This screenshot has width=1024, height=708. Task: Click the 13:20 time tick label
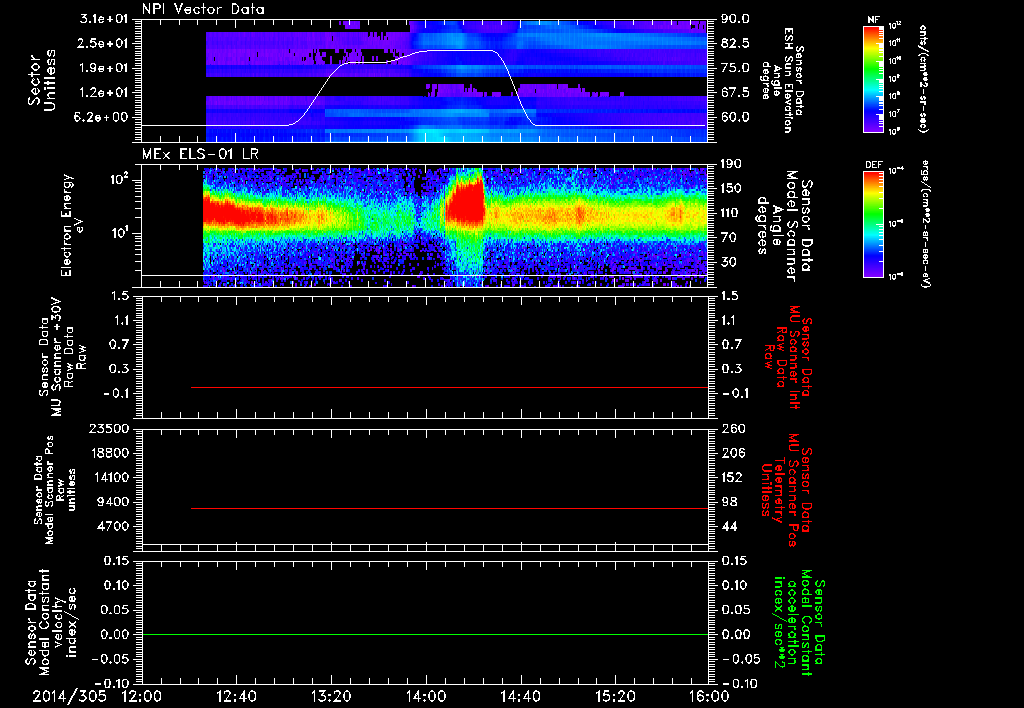click(331, 696)
